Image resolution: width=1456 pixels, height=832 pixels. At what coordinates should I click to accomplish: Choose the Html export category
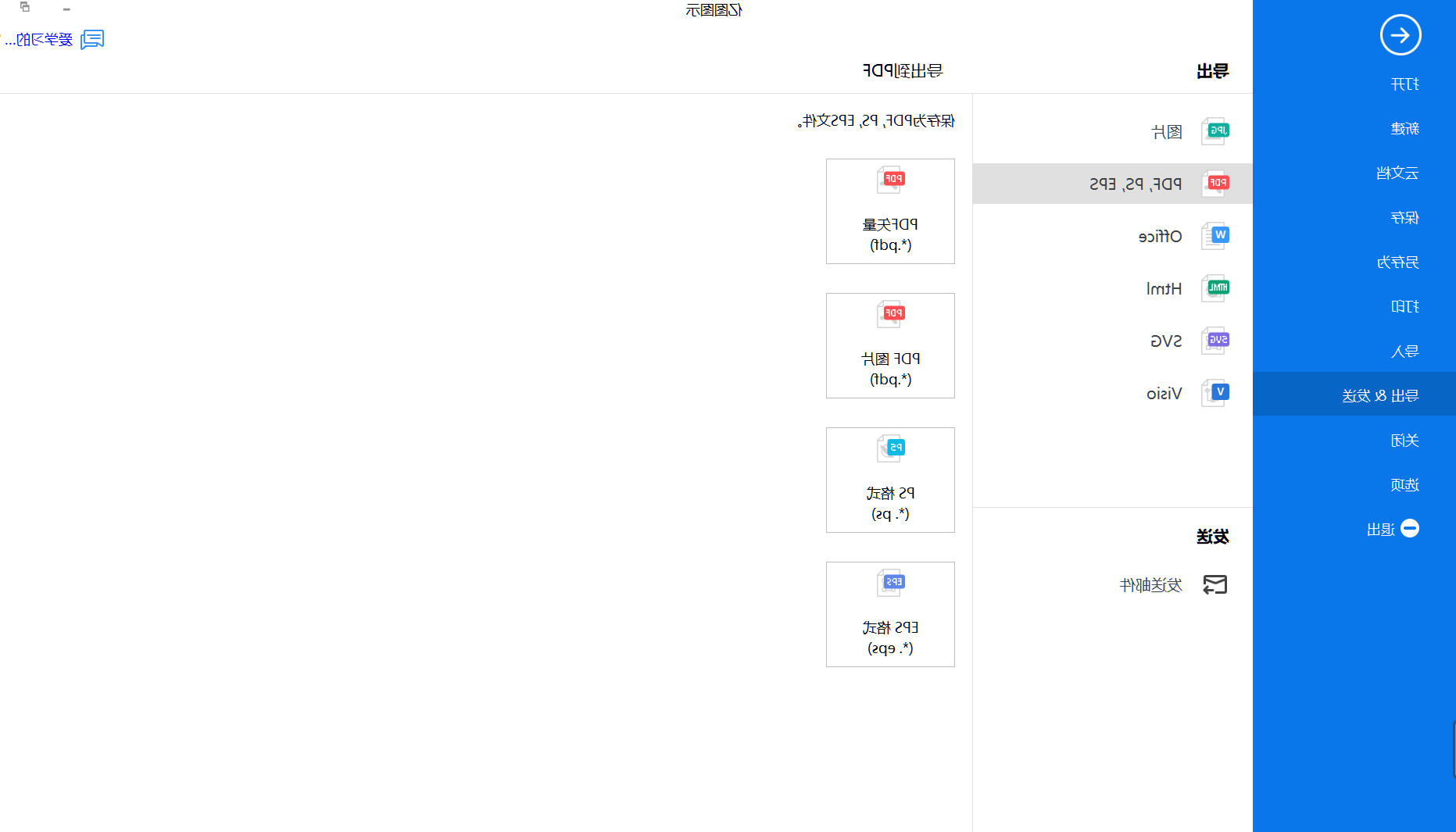(x=1112, y=288)
